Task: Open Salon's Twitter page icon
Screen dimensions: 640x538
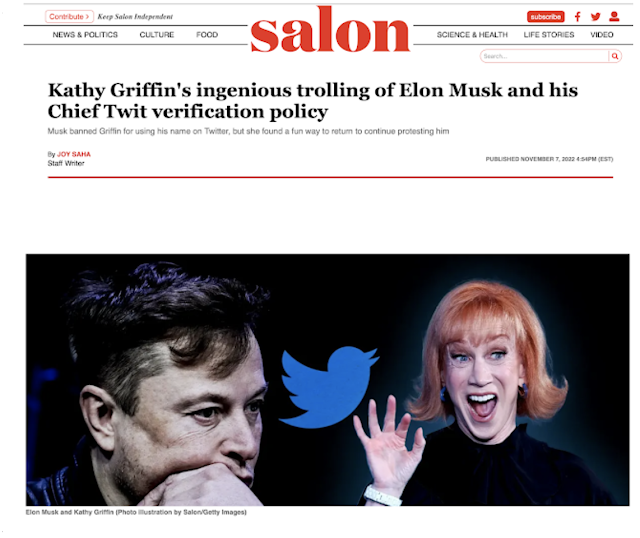Action: 596,17
